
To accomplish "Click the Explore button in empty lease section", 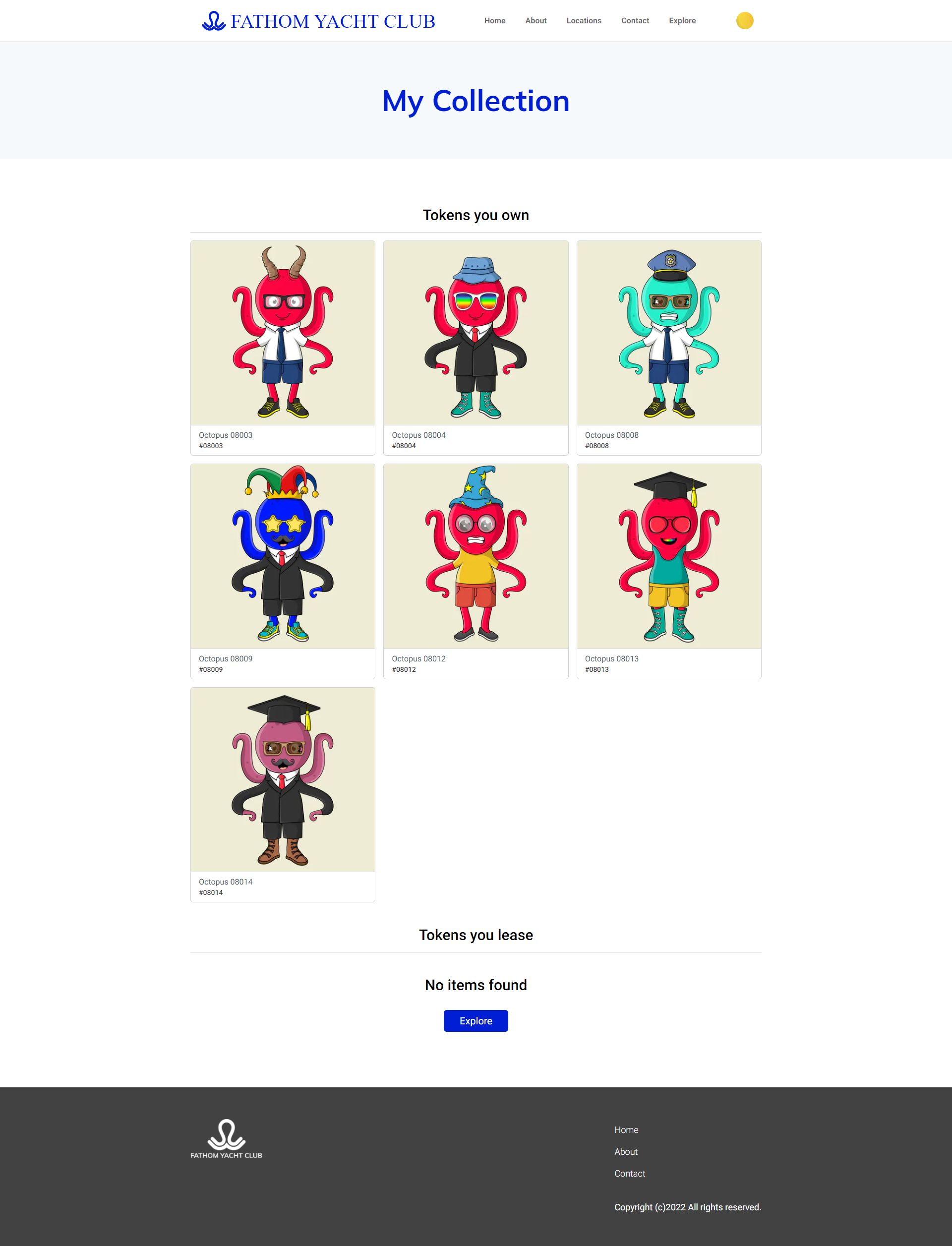I will (476, 1021).
